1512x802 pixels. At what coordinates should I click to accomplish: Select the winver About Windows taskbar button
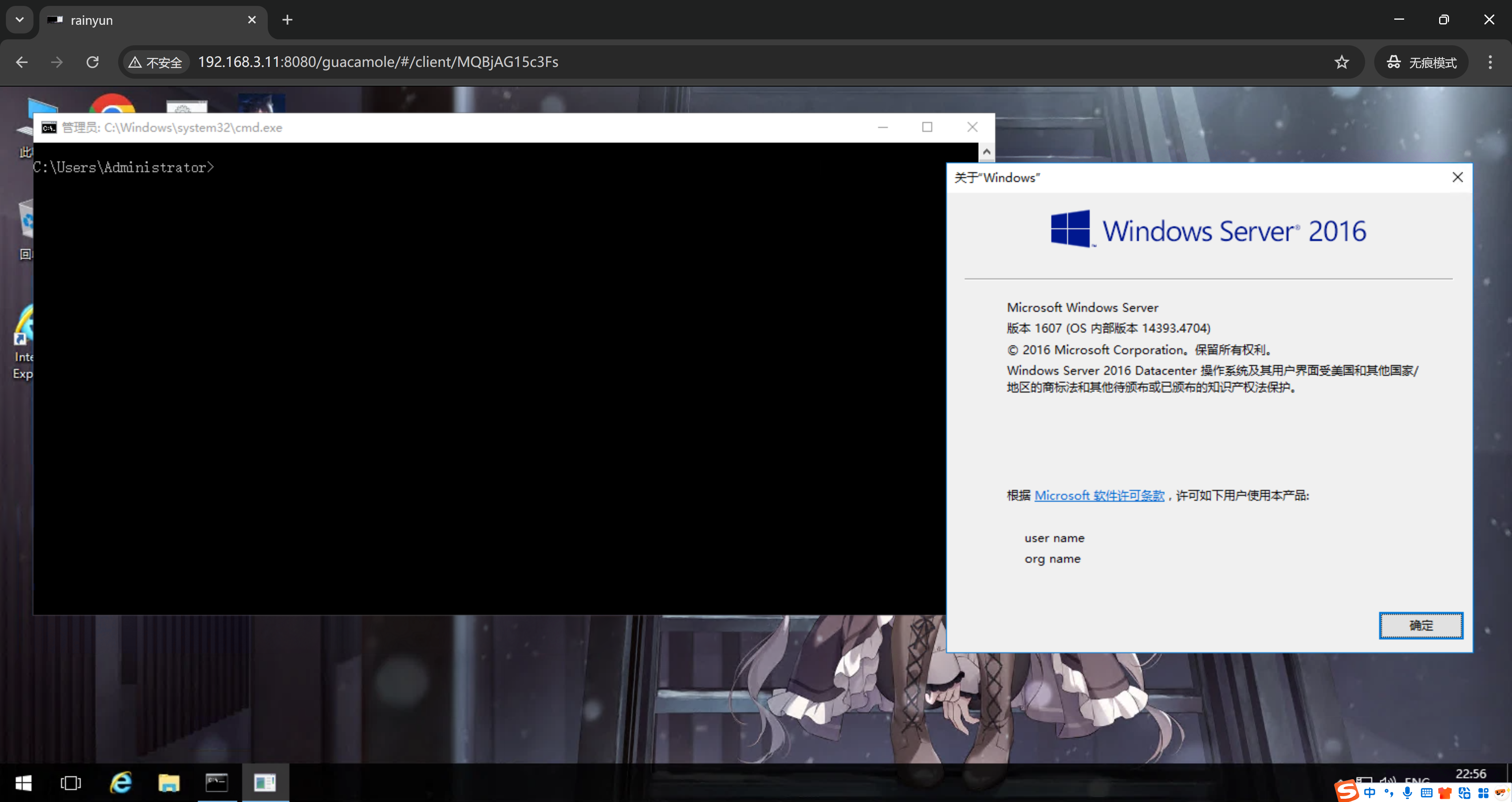coord(265,783)
